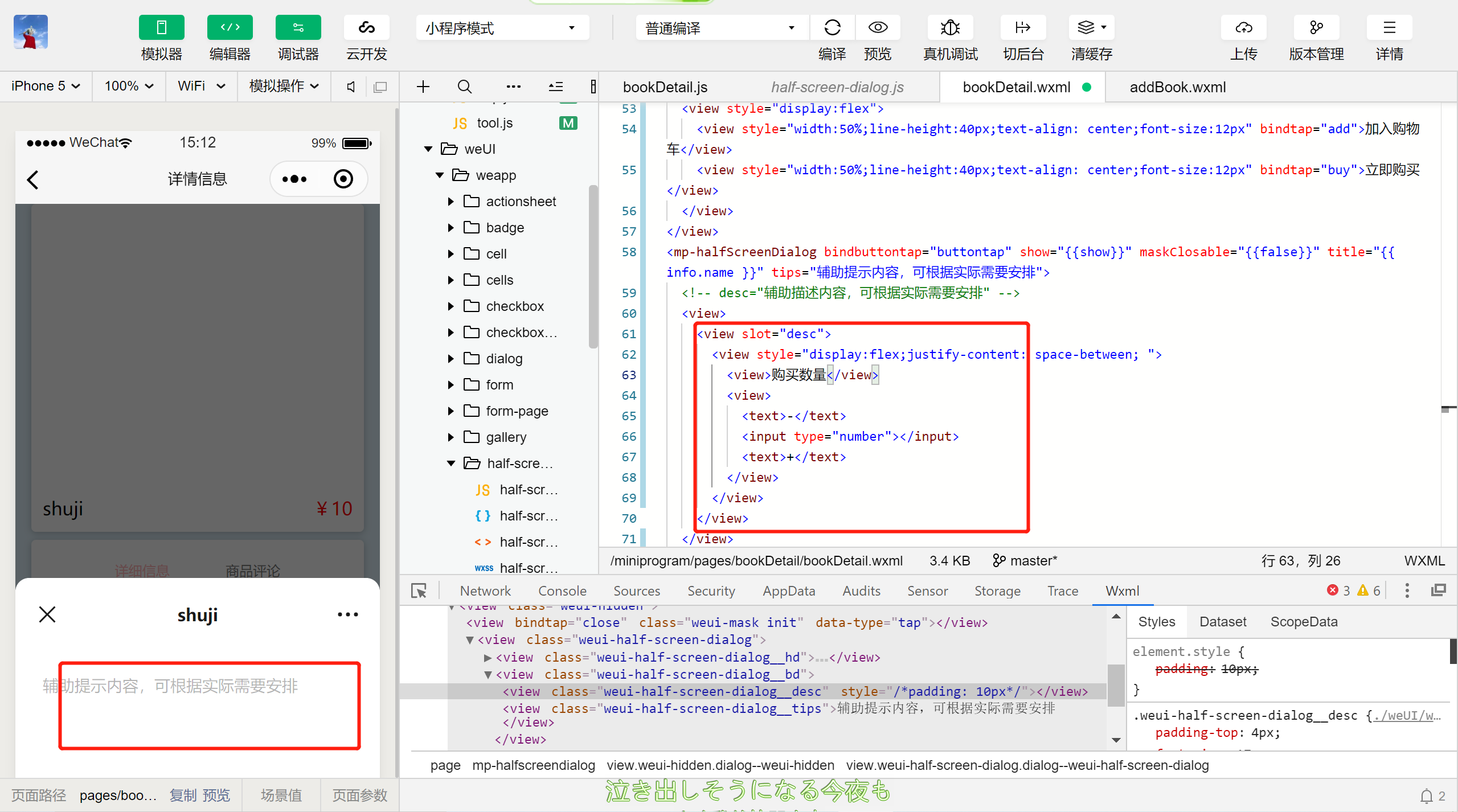Switch to the Console tab
Image resolution: width=1458 pixels, height=812 pixels.
pyautogui.click(x=562, y=591)
